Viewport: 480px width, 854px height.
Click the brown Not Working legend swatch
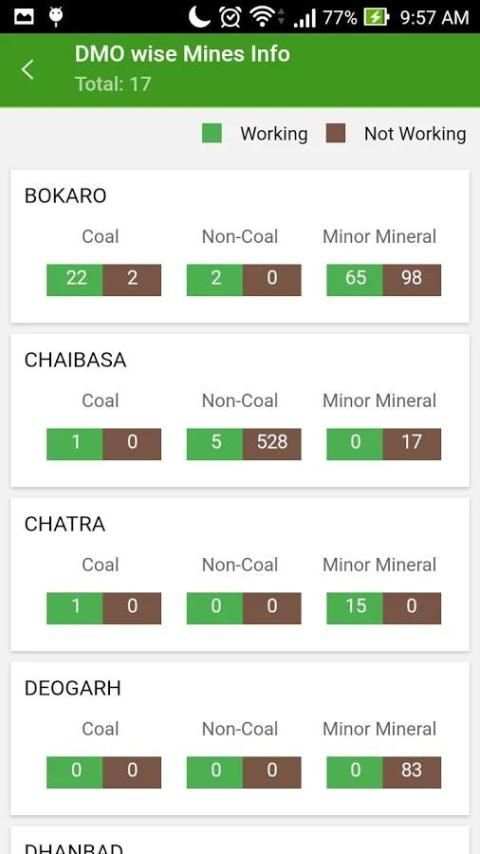tap(336, 133)
